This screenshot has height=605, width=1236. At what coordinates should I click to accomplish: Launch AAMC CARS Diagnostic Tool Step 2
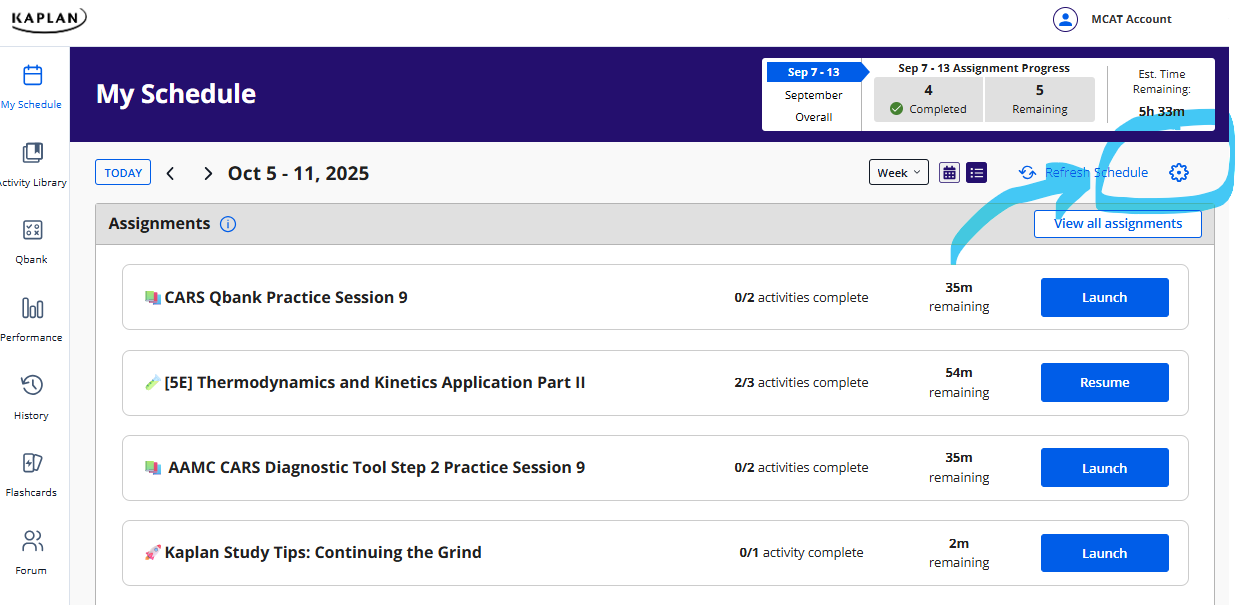[1104, 468]
